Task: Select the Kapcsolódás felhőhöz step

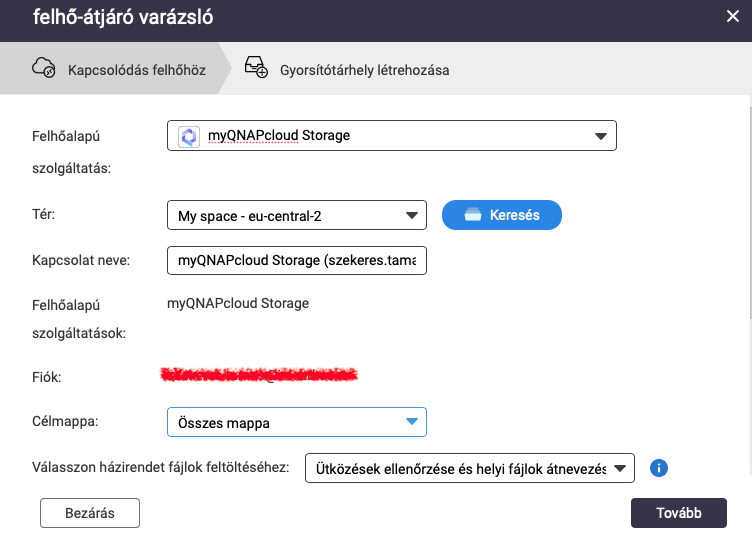Action: 116,68
